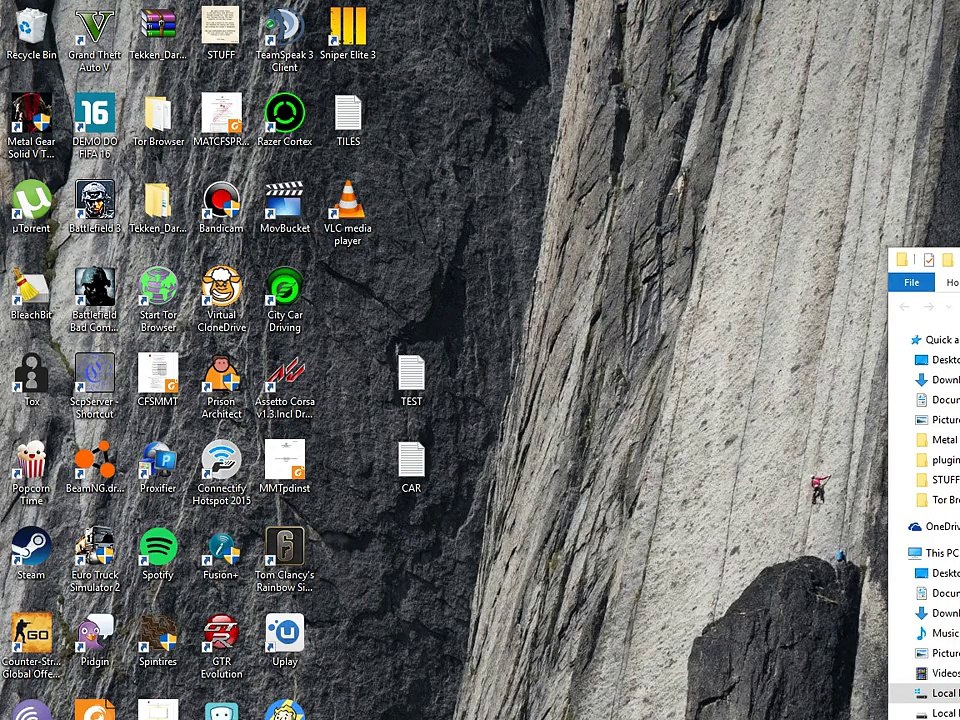Select the ScpServer - Shortcut icon
The image size is (960, 720).
tap(94, 386)
